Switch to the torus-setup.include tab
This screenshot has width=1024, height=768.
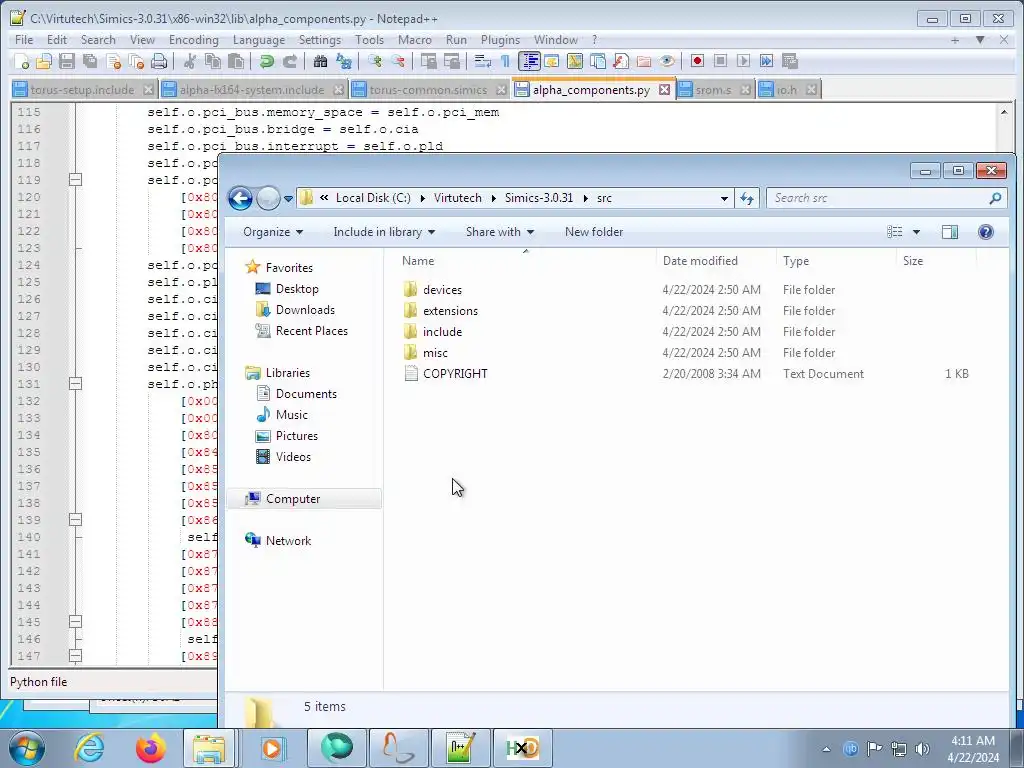pyautogui.click(x=82, y=89)
